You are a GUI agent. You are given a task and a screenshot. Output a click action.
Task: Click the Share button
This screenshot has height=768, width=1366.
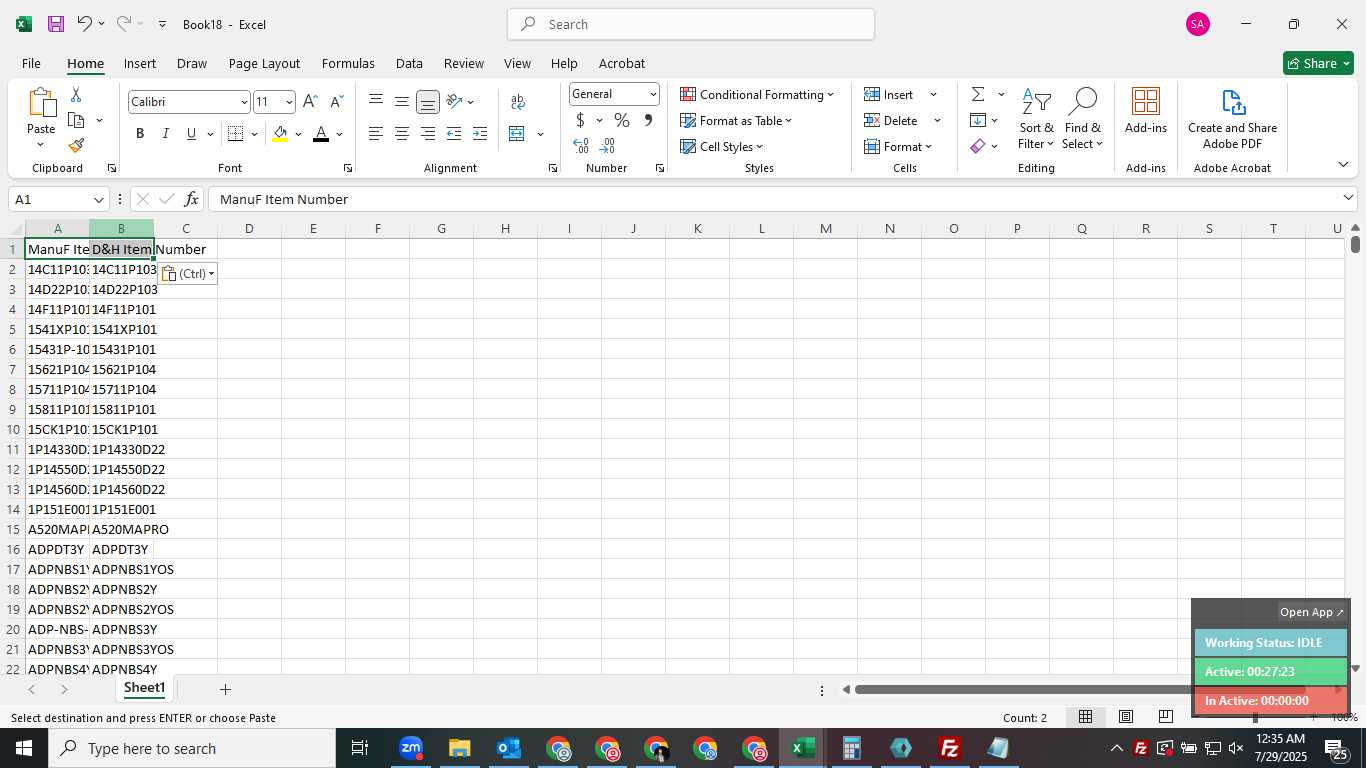pos(1318,63)
